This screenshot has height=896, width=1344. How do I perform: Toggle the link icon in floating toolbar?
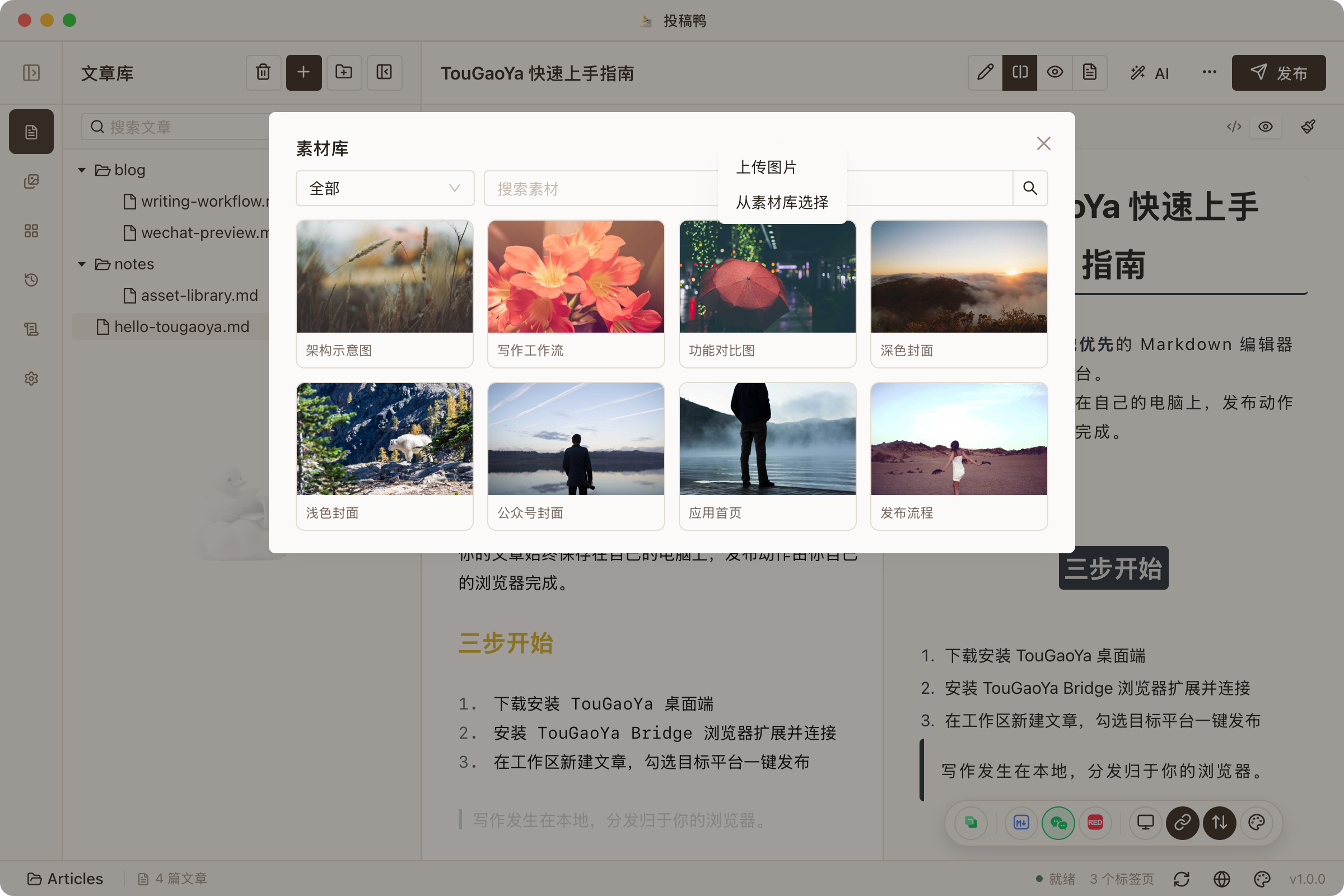point(1182,822)
